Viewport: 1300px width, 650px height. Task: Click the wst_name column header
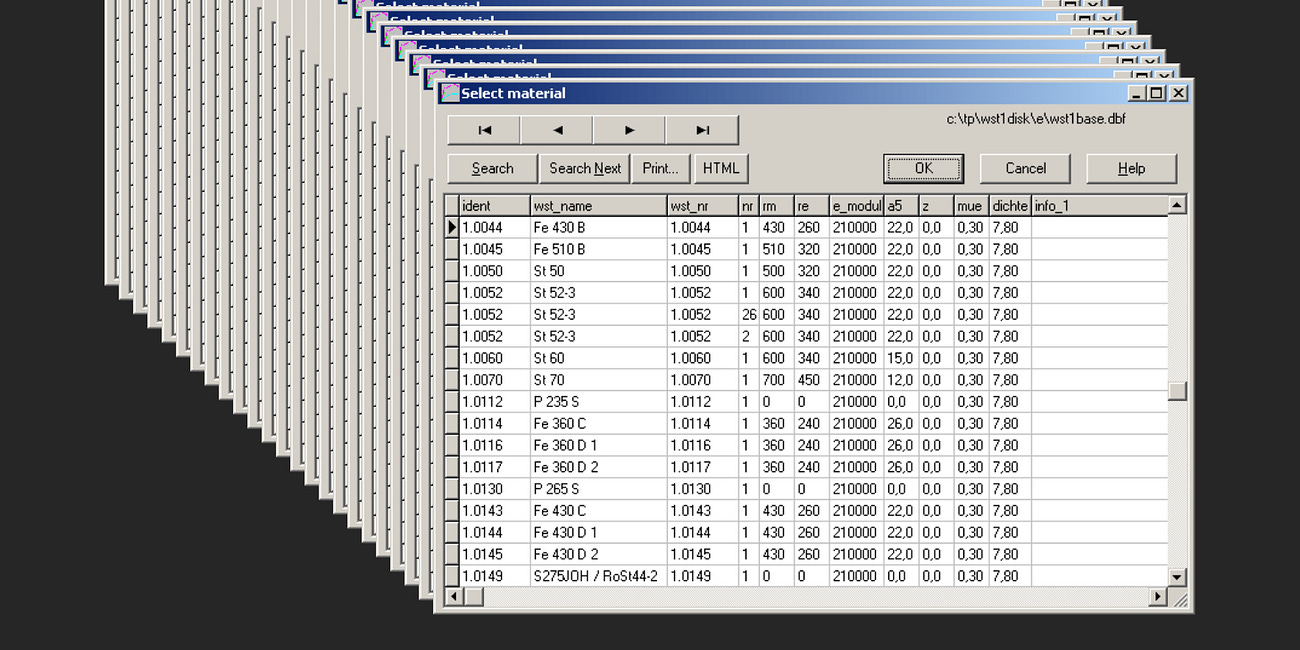(x=599, y=206)
